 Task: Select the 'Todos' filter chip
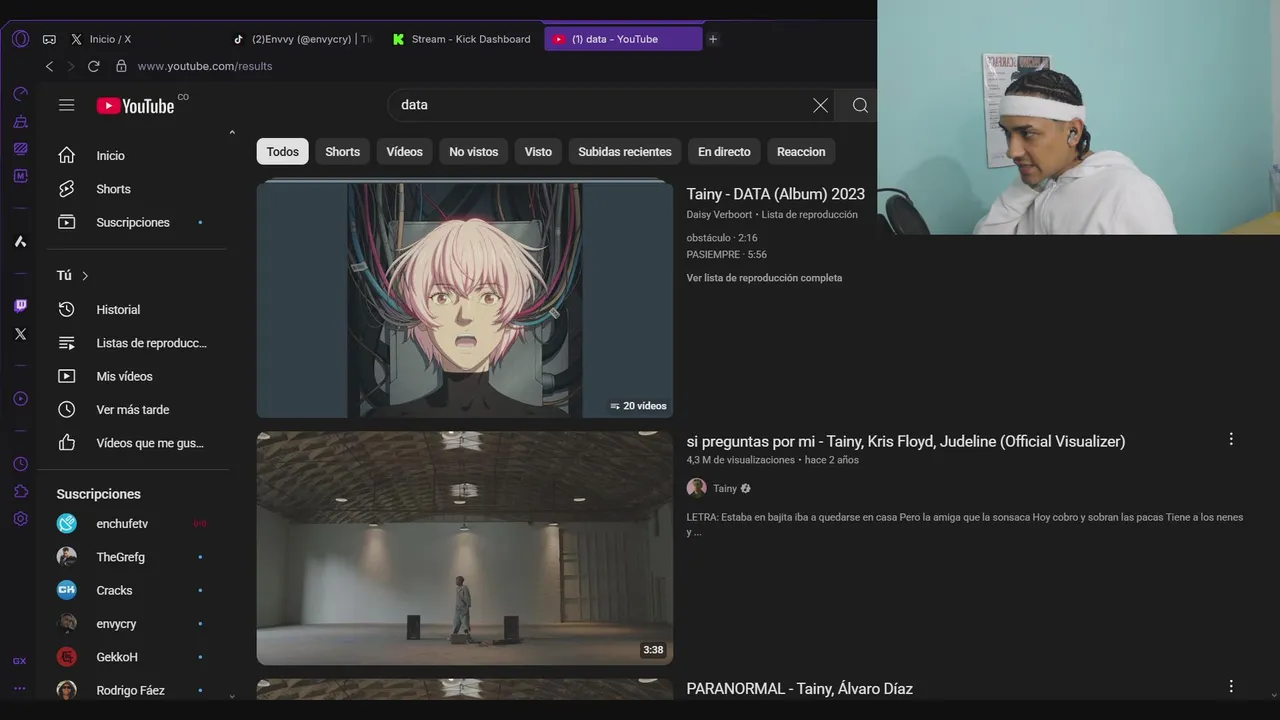(x=282, y=152)
